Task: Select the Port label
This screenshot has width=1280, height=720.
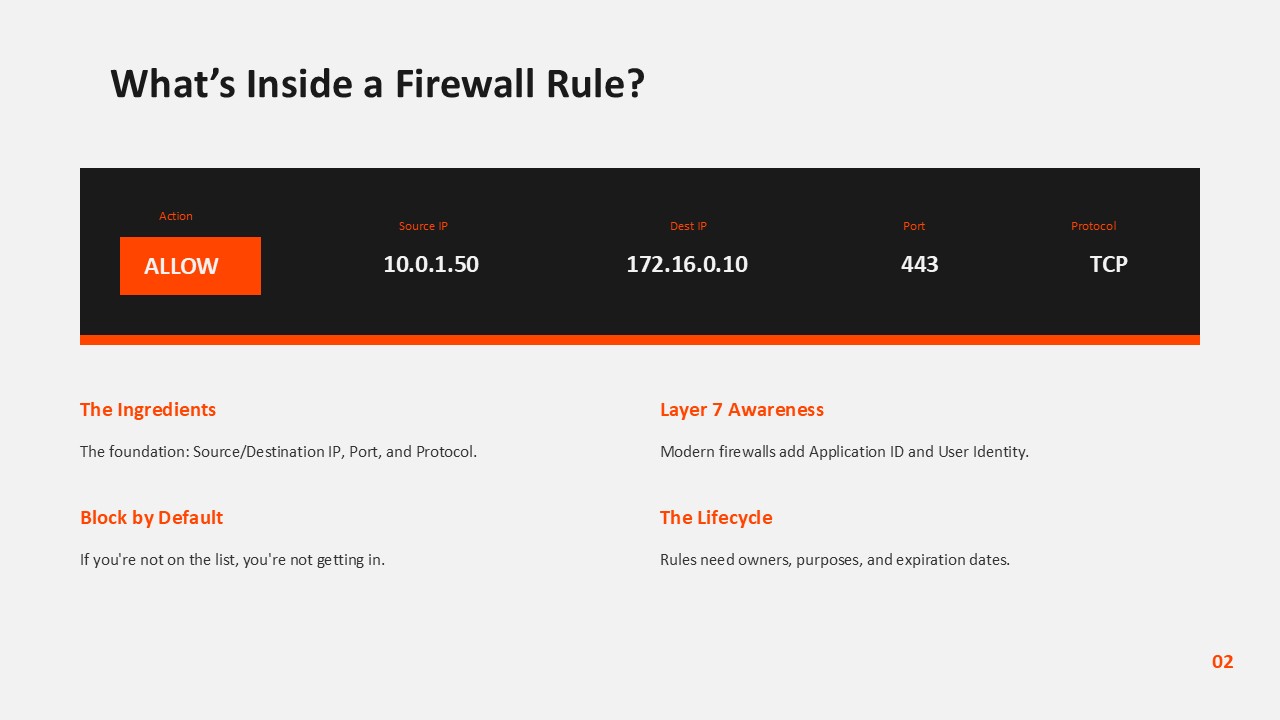Action: point(914,226)
